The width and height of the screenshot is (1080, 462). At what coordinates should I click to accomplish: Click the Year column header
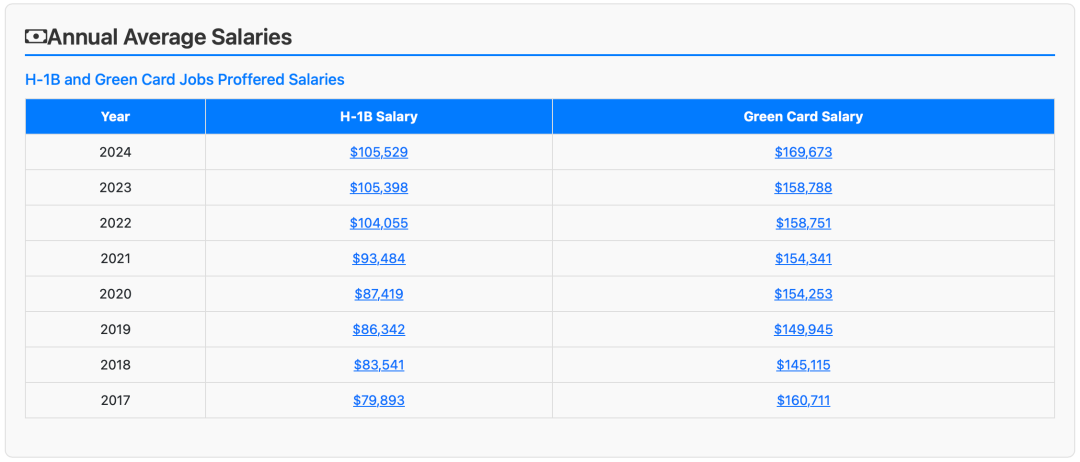pyautogui.click(x=115, y=116)
